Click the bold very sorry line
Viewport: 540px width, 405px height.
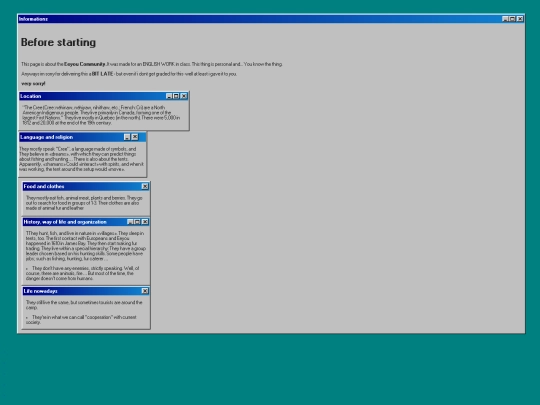pyautogui.click(x=33, y=83)
